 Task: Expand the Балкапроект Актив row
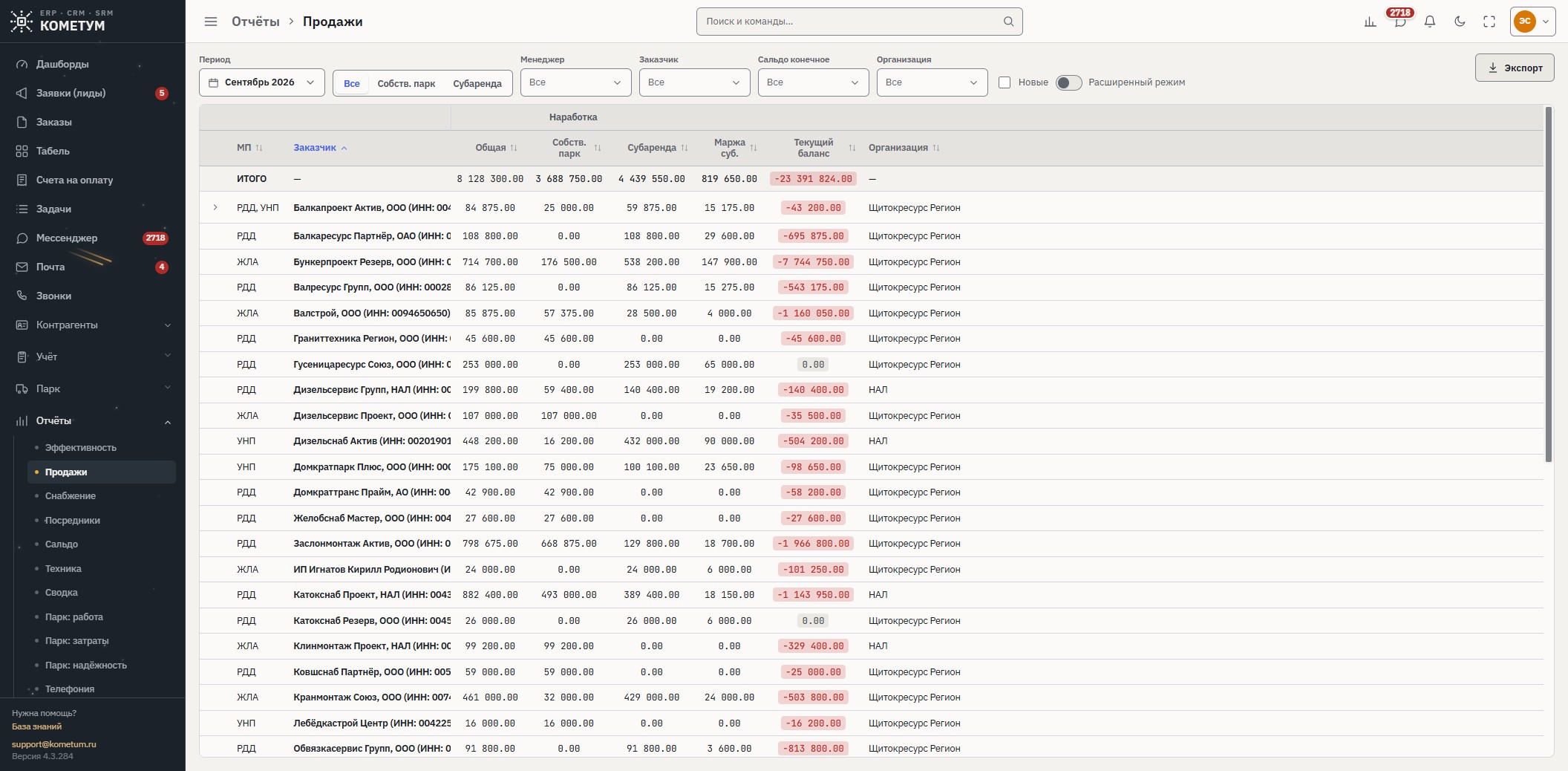(x=215, y=208)
